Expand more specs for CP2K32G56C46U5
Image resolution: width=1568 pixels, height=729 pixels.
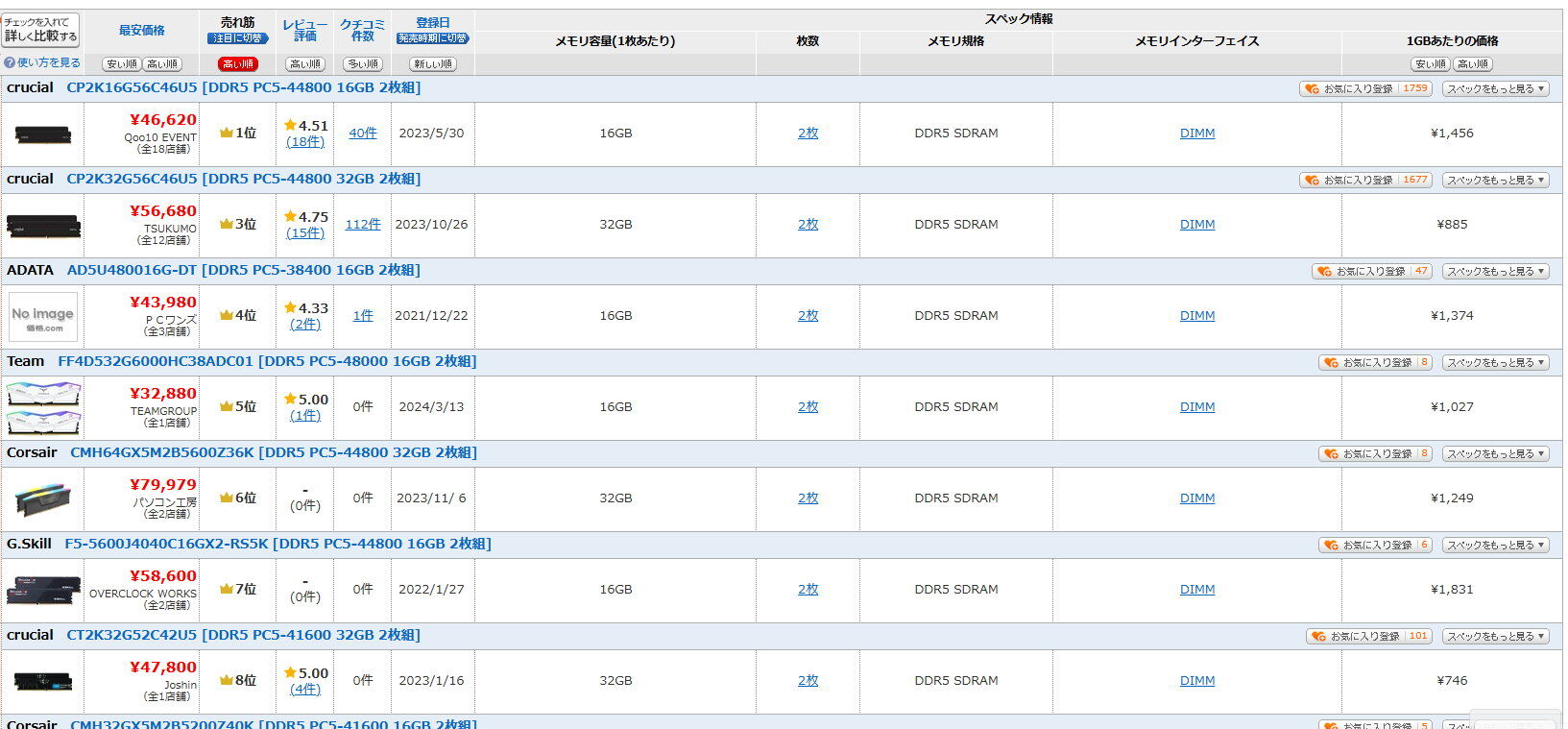(x=1496, y=180)
